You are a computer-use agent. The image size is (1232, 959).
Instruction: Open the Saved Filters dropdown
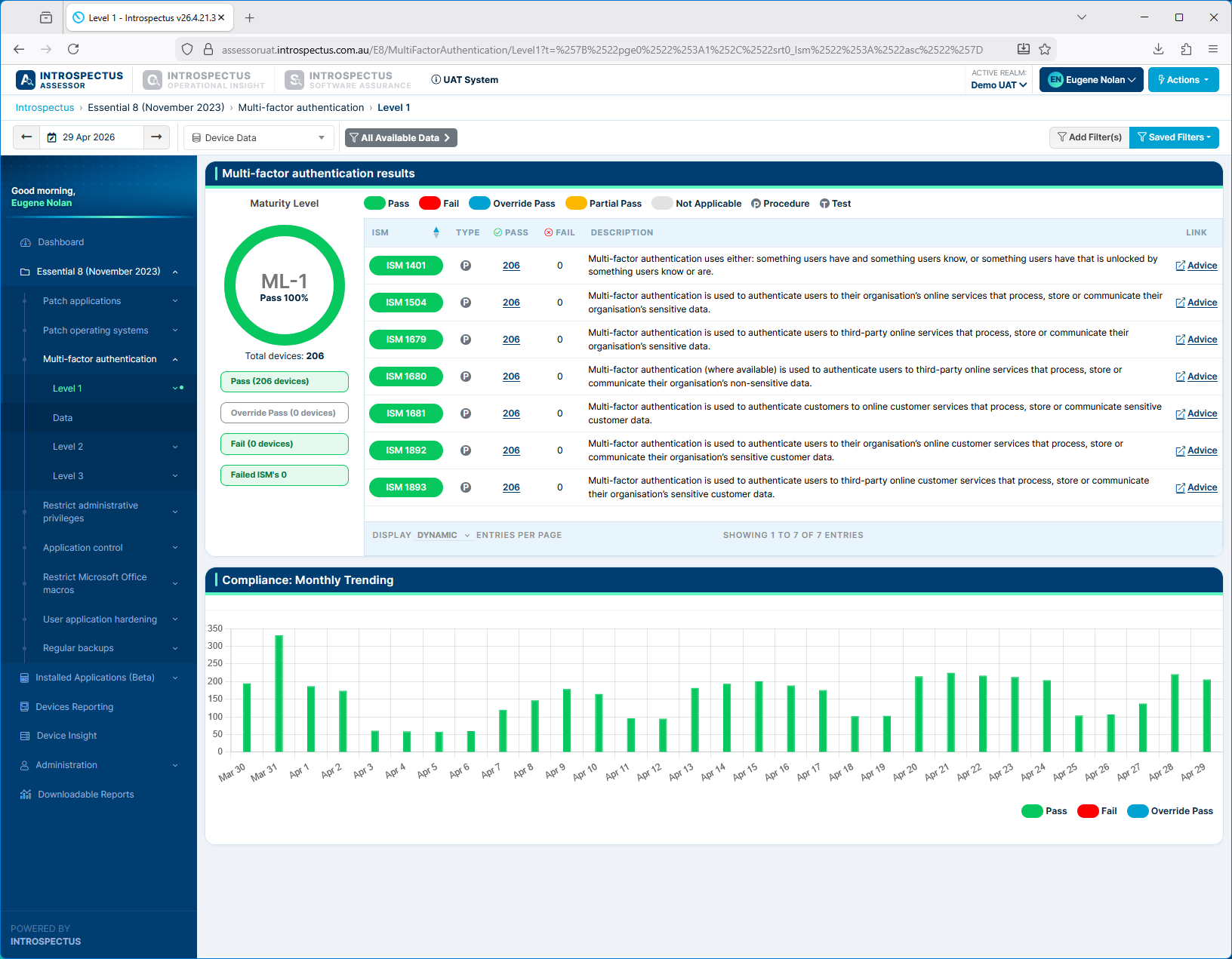[x=1174, y=137]
